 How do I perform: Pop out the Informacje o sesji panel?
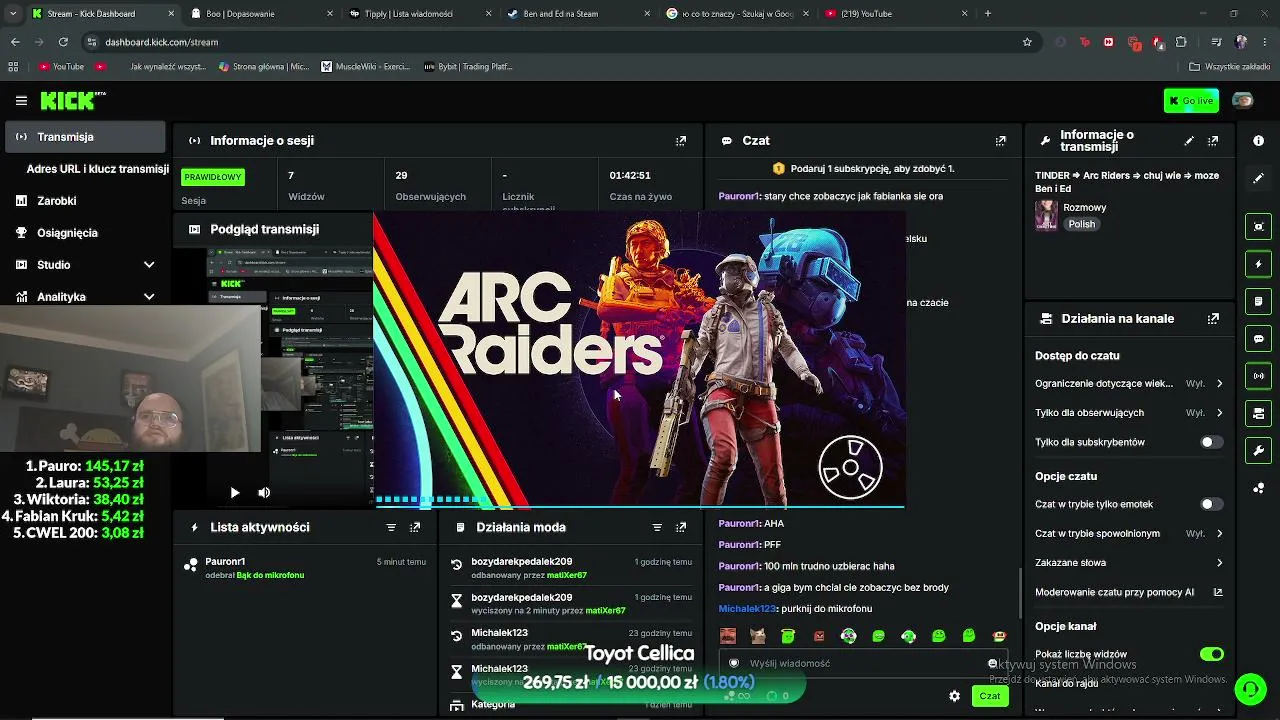[681, 141]
